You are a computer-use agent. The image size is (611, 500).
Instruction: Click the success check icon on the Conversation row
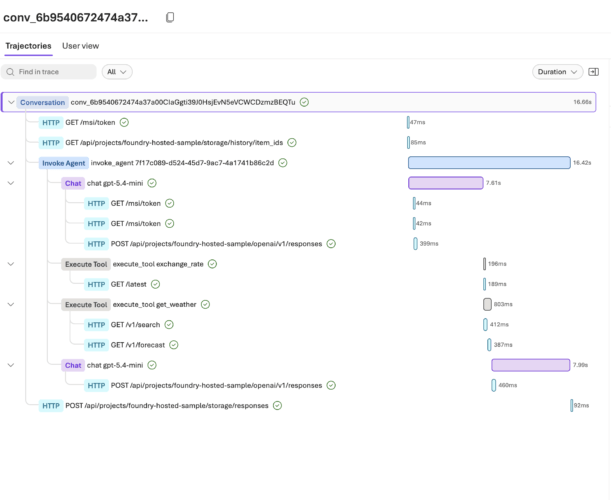304,102
